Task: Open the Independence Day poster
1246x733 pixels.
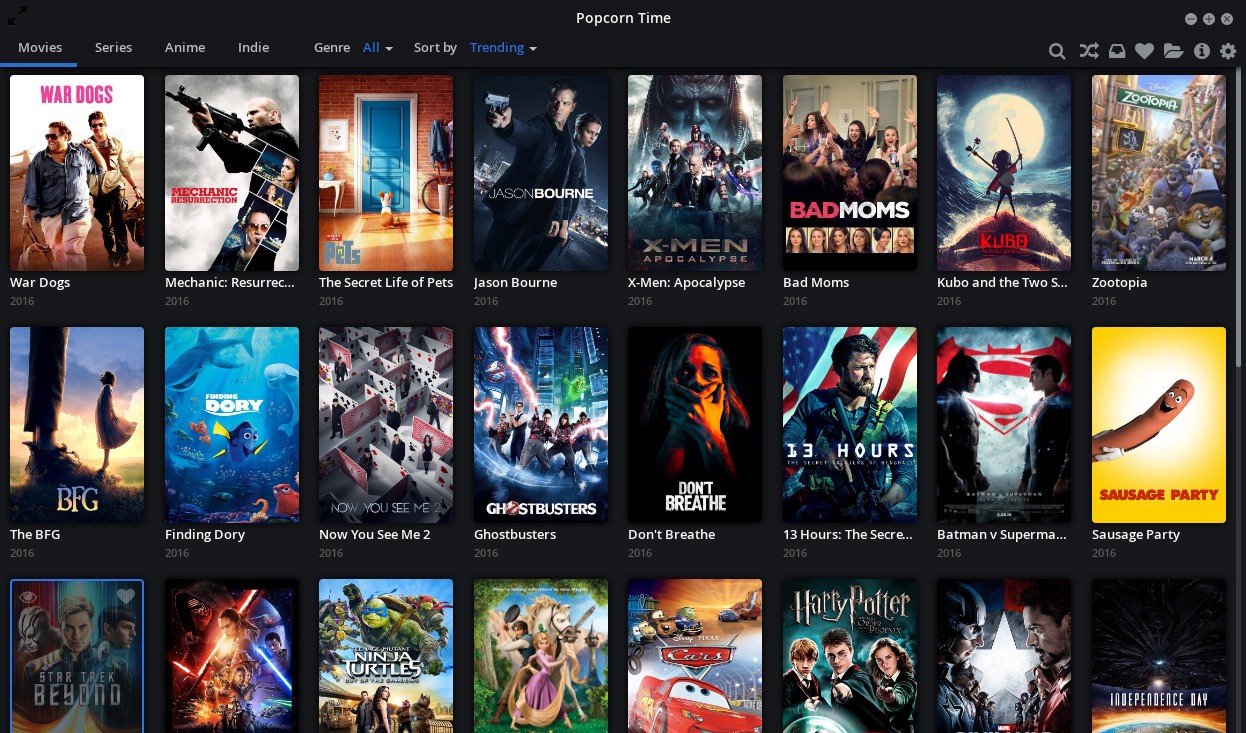Action: point(1159,656)
